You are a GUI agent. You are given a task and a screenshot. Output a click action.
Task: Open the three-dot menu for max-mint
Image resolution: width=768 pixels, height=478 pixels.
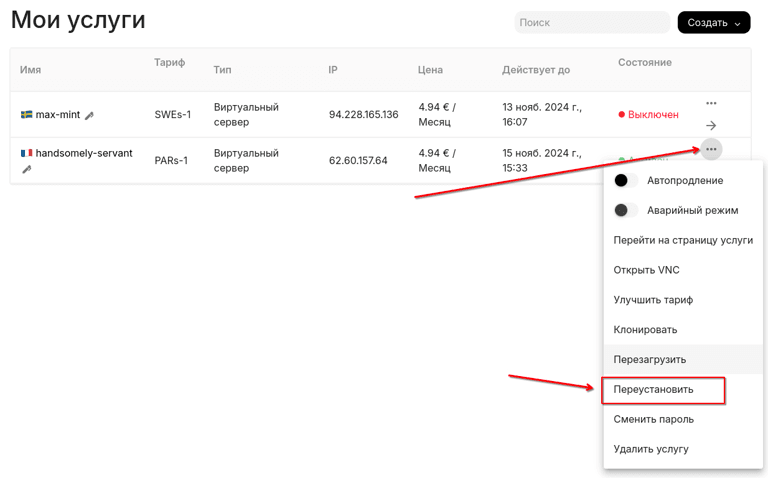(711, 103)
